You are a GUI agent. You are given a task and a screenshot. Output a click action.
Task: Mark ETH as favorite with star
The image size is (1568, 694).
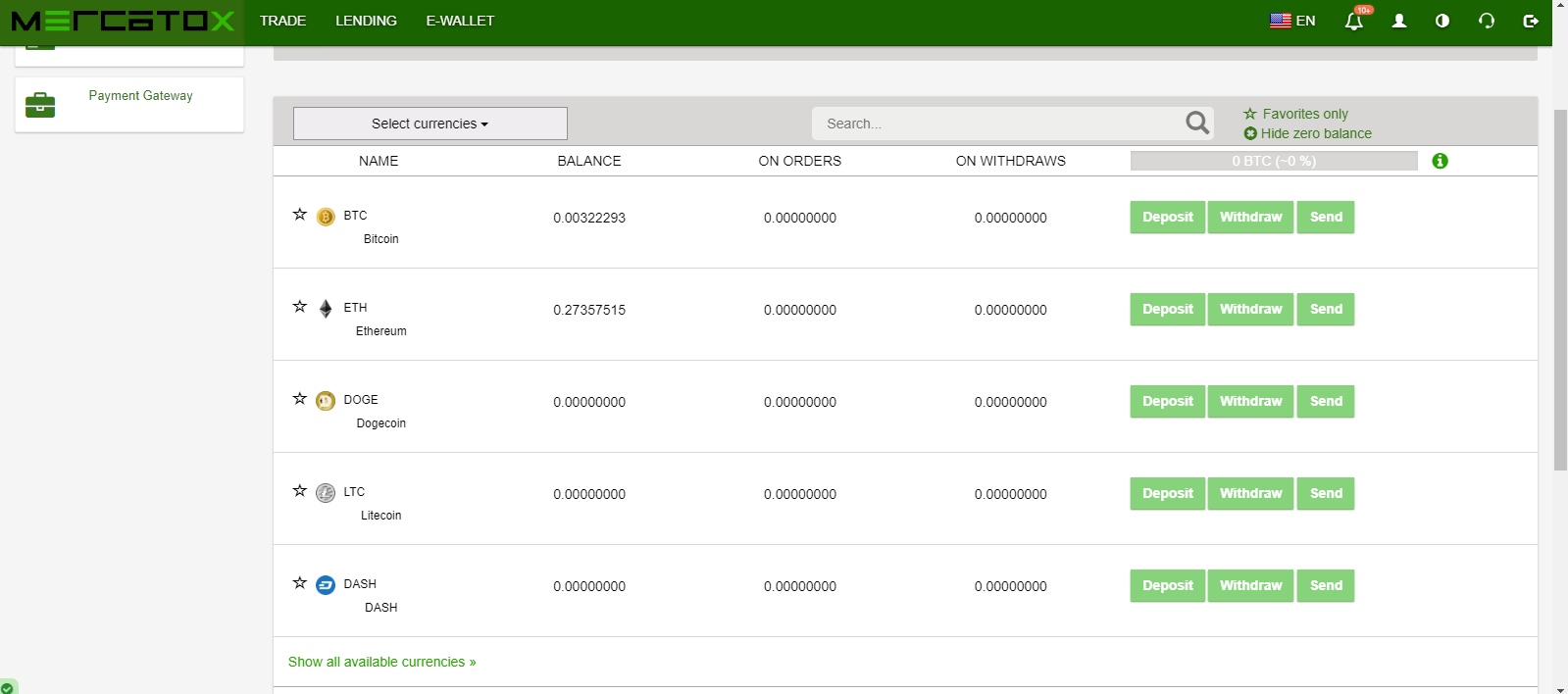pos(300,306)
